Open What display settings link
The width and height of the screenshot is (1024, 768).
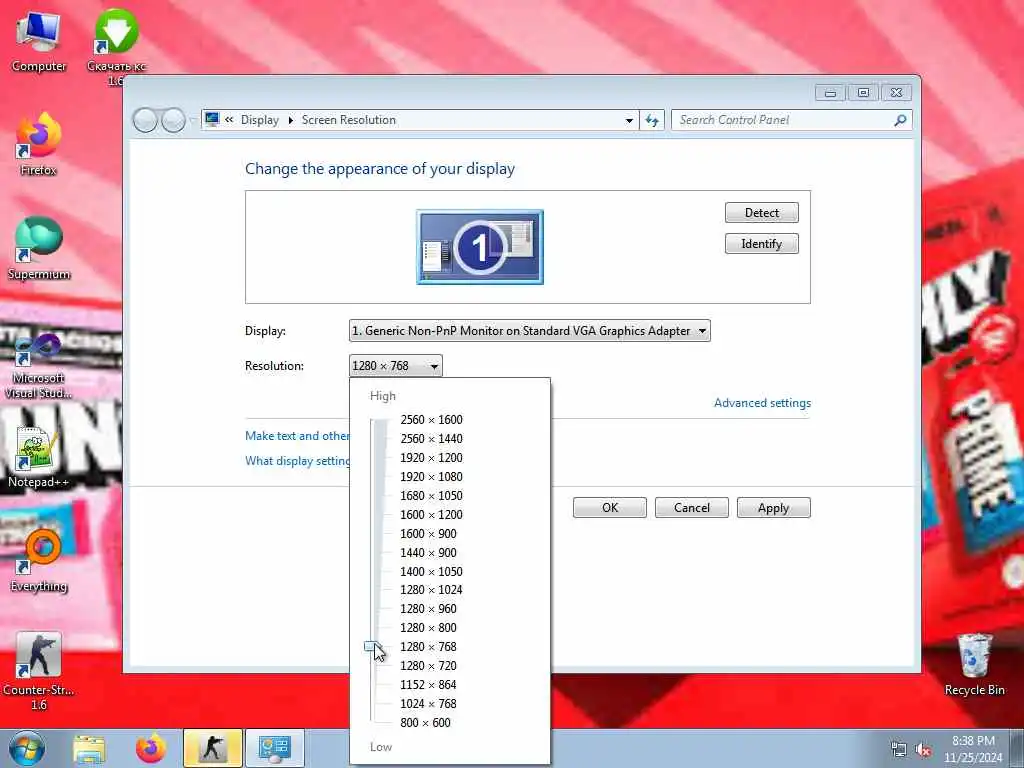point(297,460)
